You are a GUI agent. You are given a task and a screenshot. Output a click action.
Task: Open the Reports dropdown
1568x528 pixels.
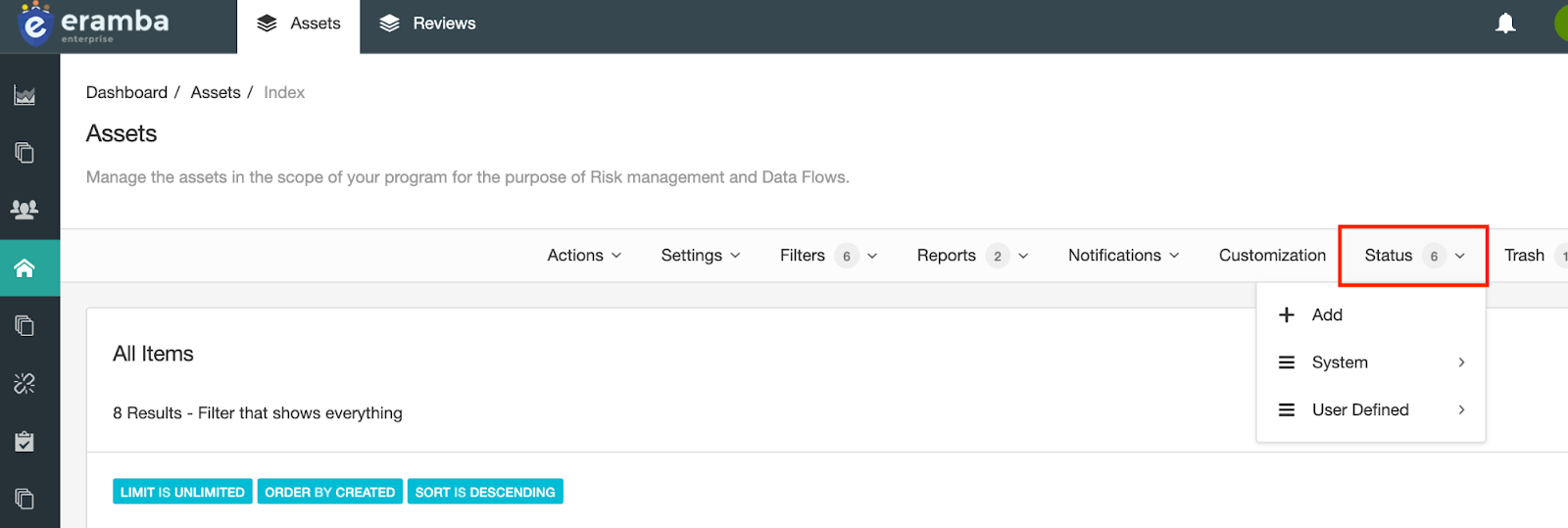(x=972, y=256)
